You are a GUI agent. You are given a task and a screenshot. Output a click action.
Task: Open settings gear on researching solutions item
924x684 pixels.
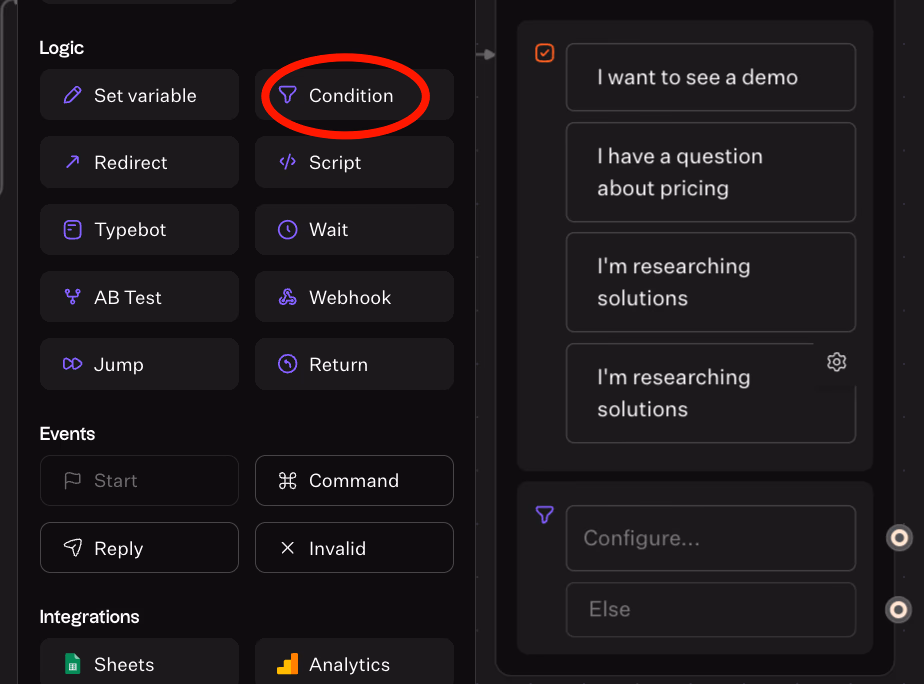tap(837, 362)
